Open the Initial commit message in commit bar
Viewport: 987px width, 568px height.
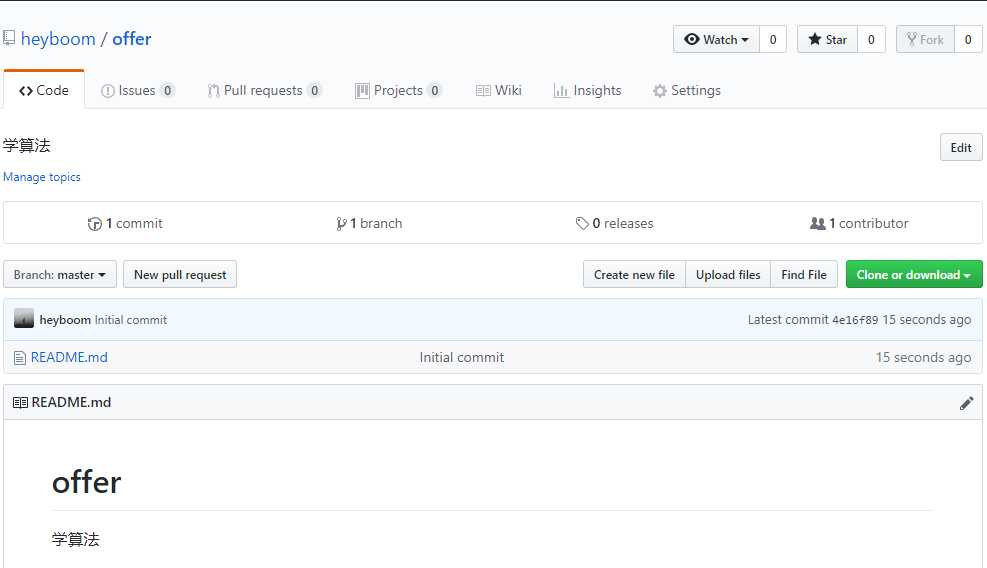(x=131, y=320)
